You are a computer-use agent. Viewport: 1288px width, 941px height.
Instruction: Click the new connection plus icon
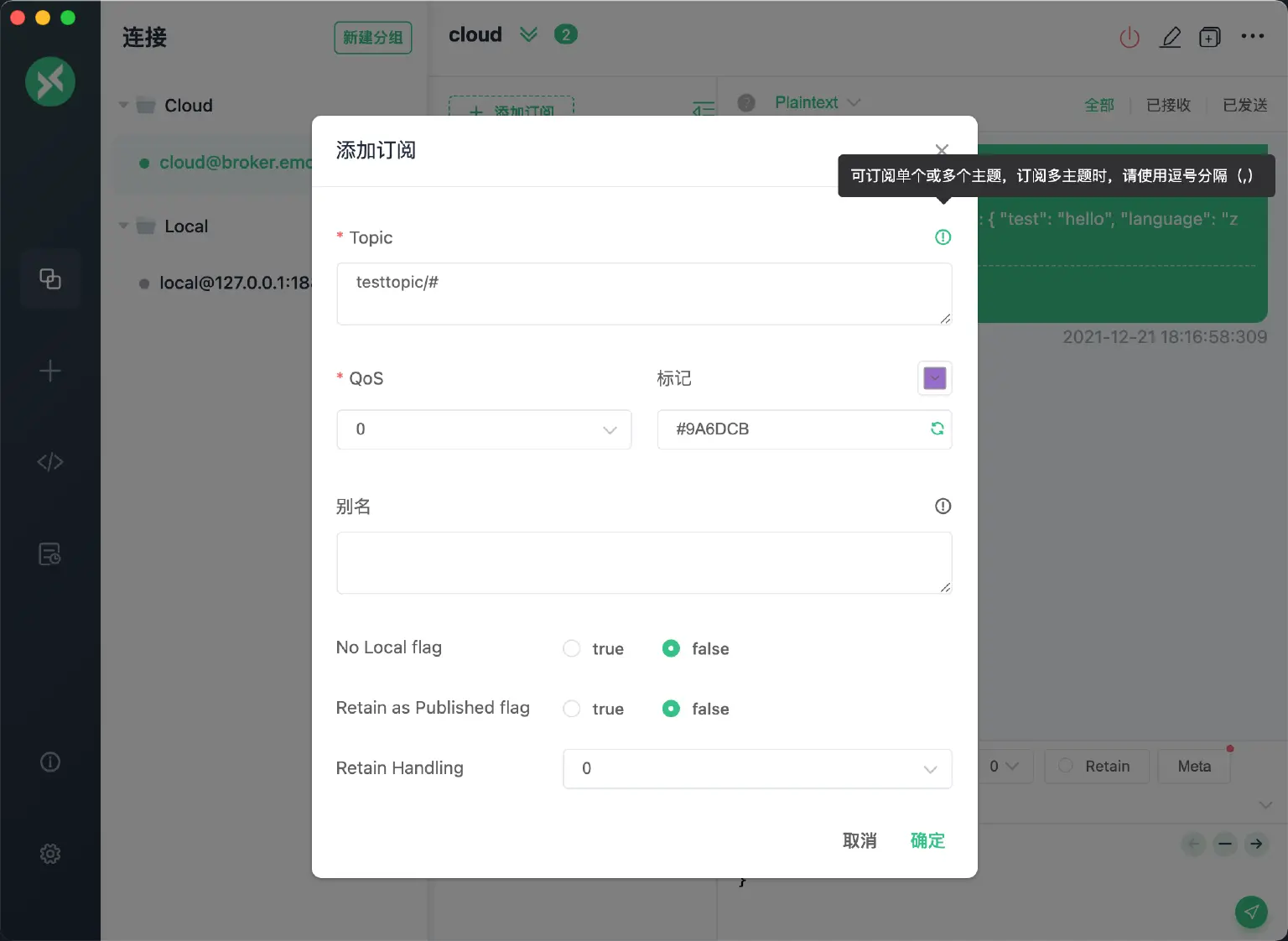50,371
